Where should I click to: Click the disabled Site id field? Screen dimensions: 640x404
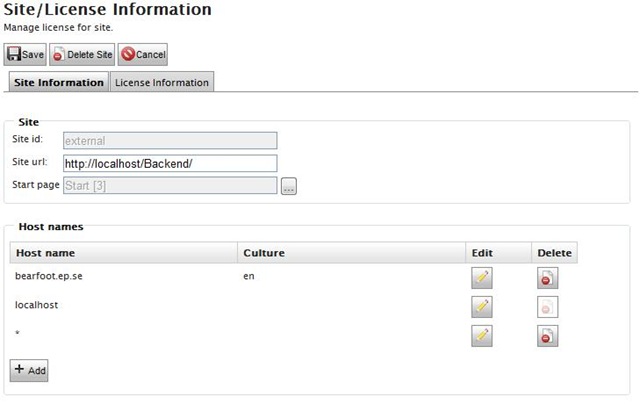(x=168, y=141)
